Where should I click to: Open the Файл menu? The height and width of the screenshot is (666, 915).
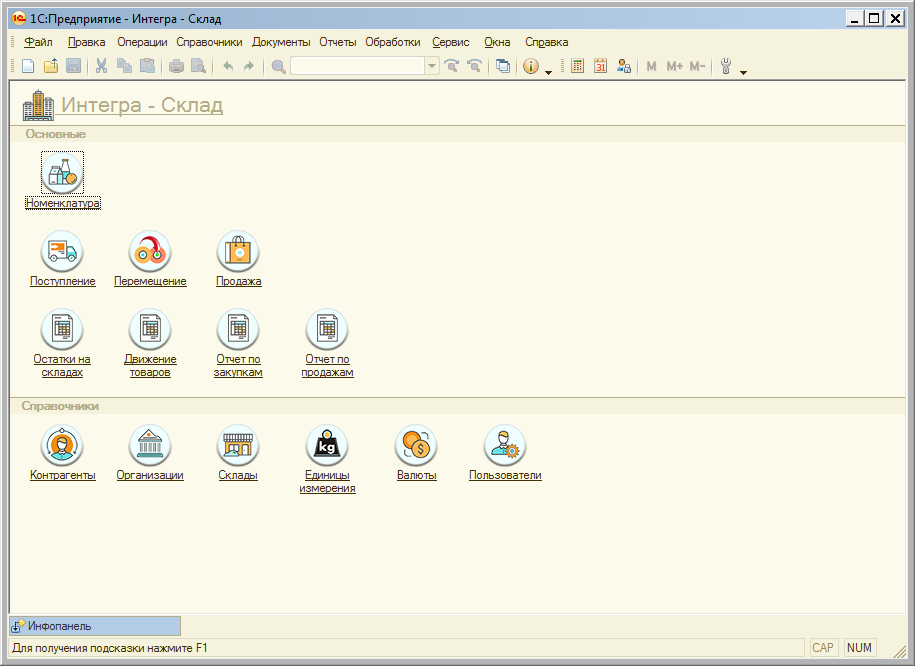point(38,42)
